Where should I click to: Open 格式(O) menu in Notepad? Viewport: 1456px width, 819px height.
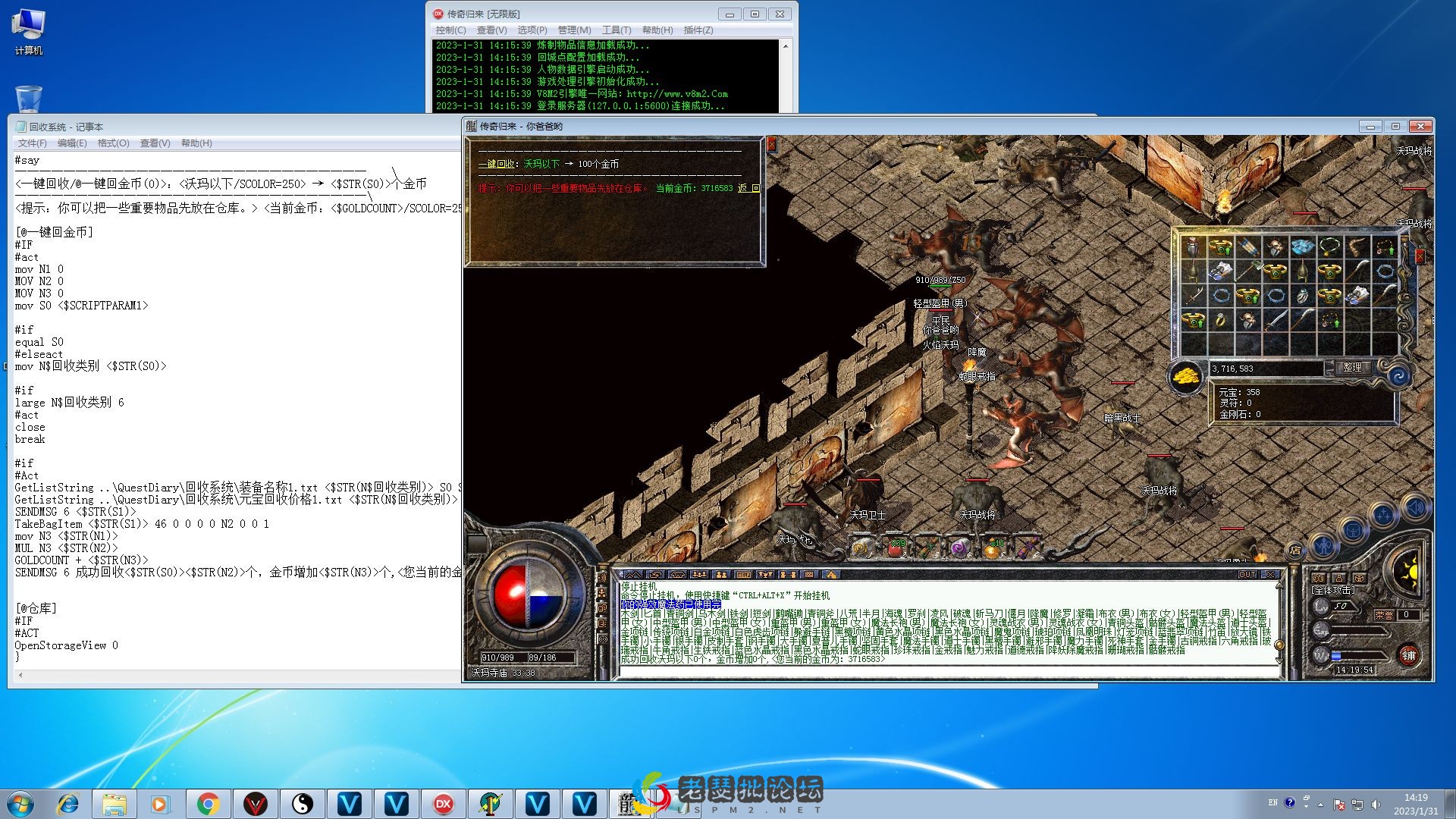114,143
